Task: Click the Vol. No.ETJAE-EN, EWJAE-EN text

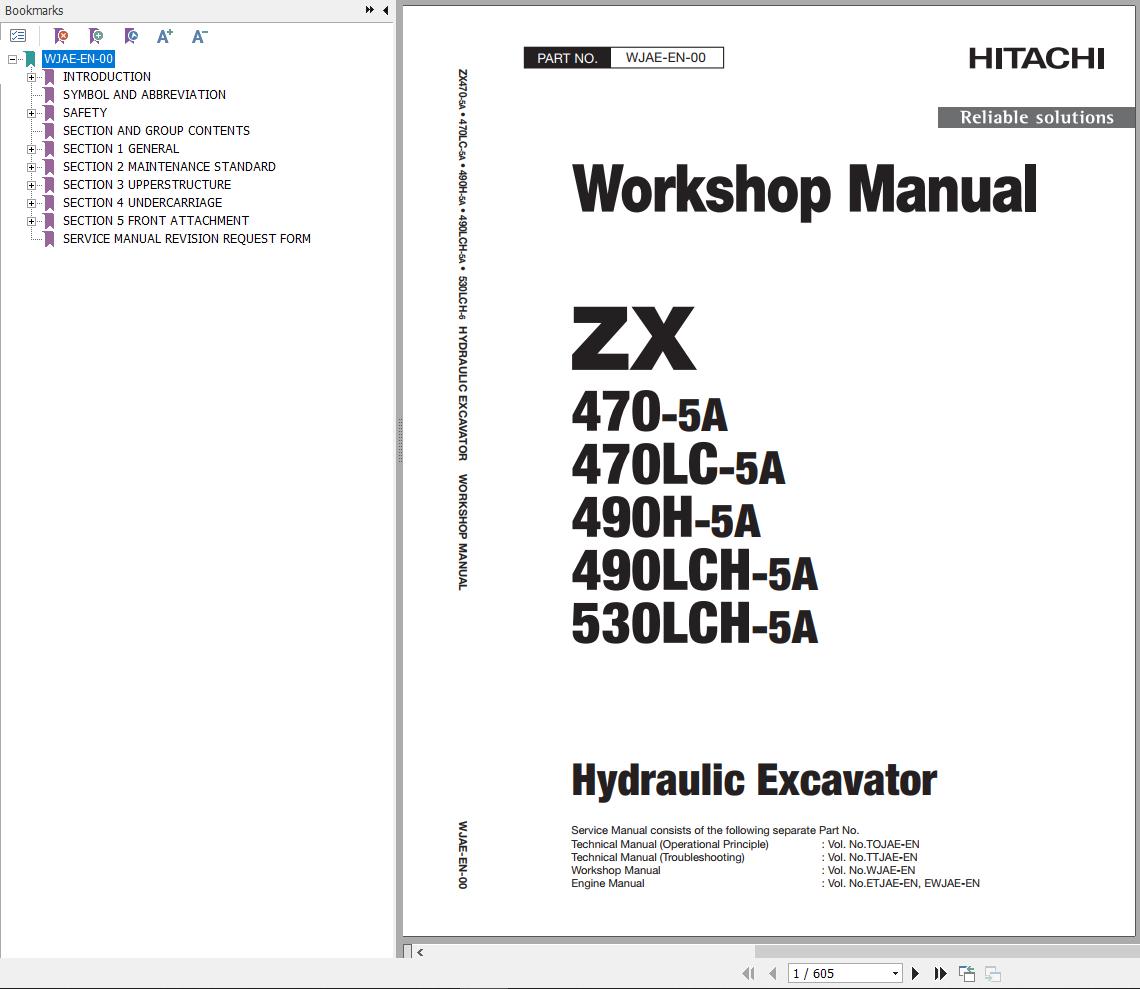Action: click(904, 883)
